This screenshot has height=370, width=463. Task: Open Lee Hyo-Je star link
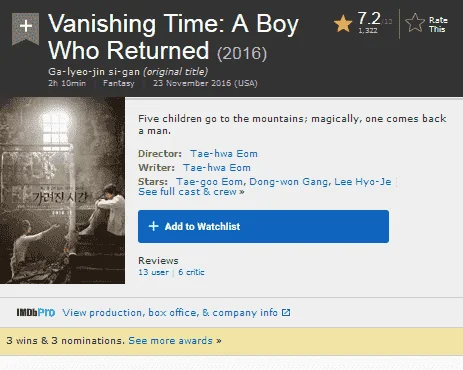point(363,182)
